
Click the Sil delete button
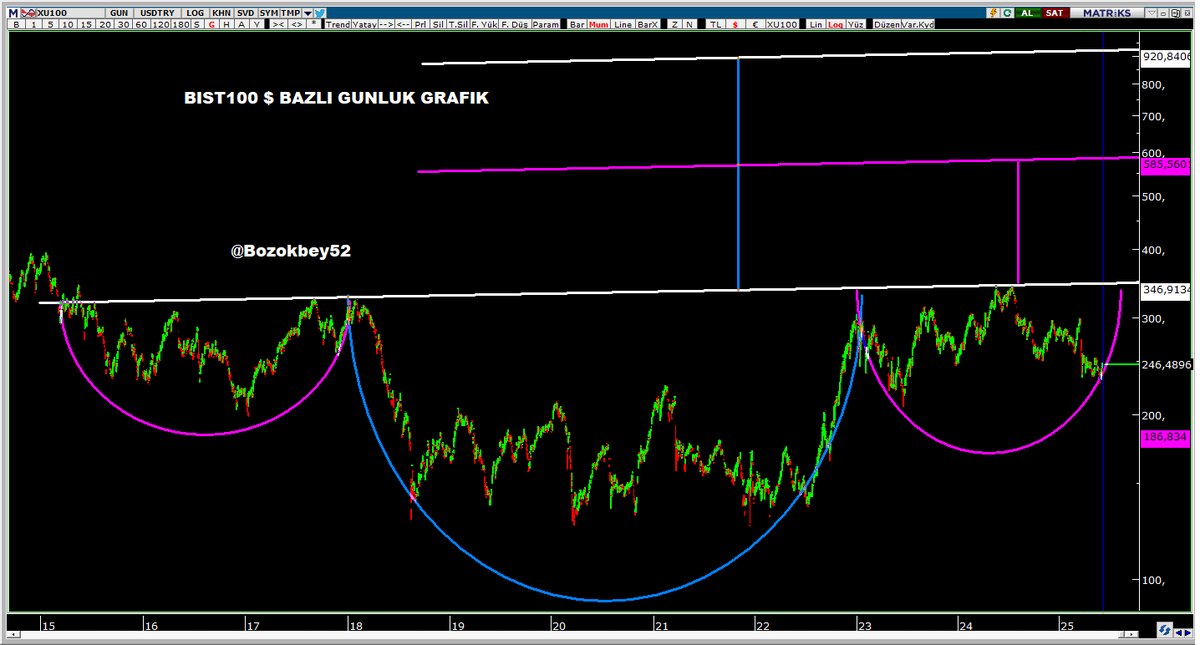click(438, 24)
